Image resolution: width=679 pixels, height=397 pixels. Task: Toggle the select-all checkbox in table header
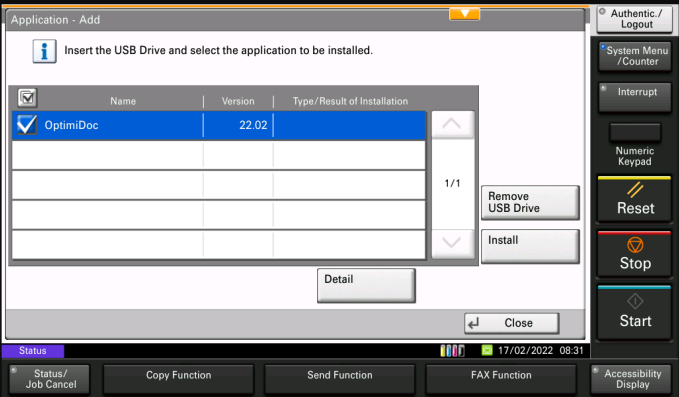tap(27, 98)
